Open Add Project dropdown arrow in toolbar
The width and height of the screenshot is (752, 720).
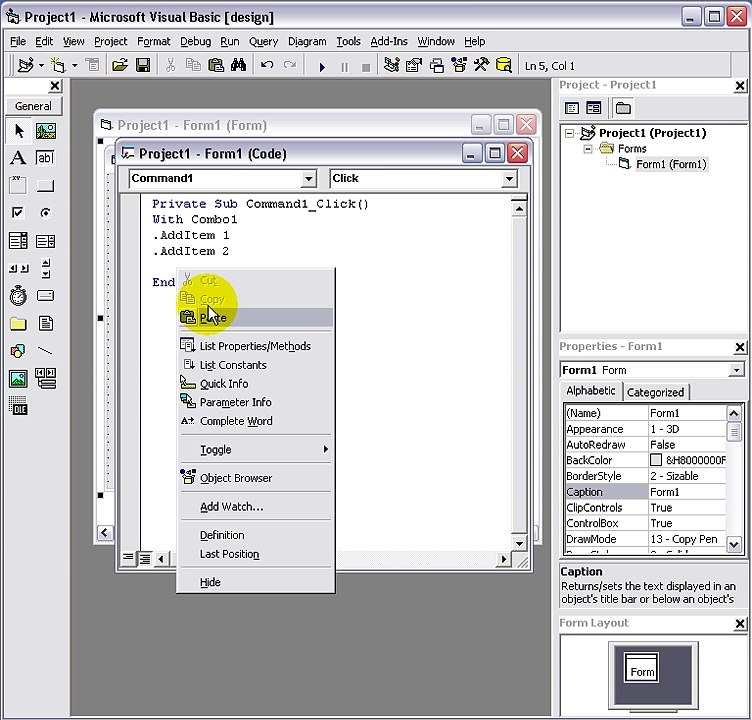point(42,65)
